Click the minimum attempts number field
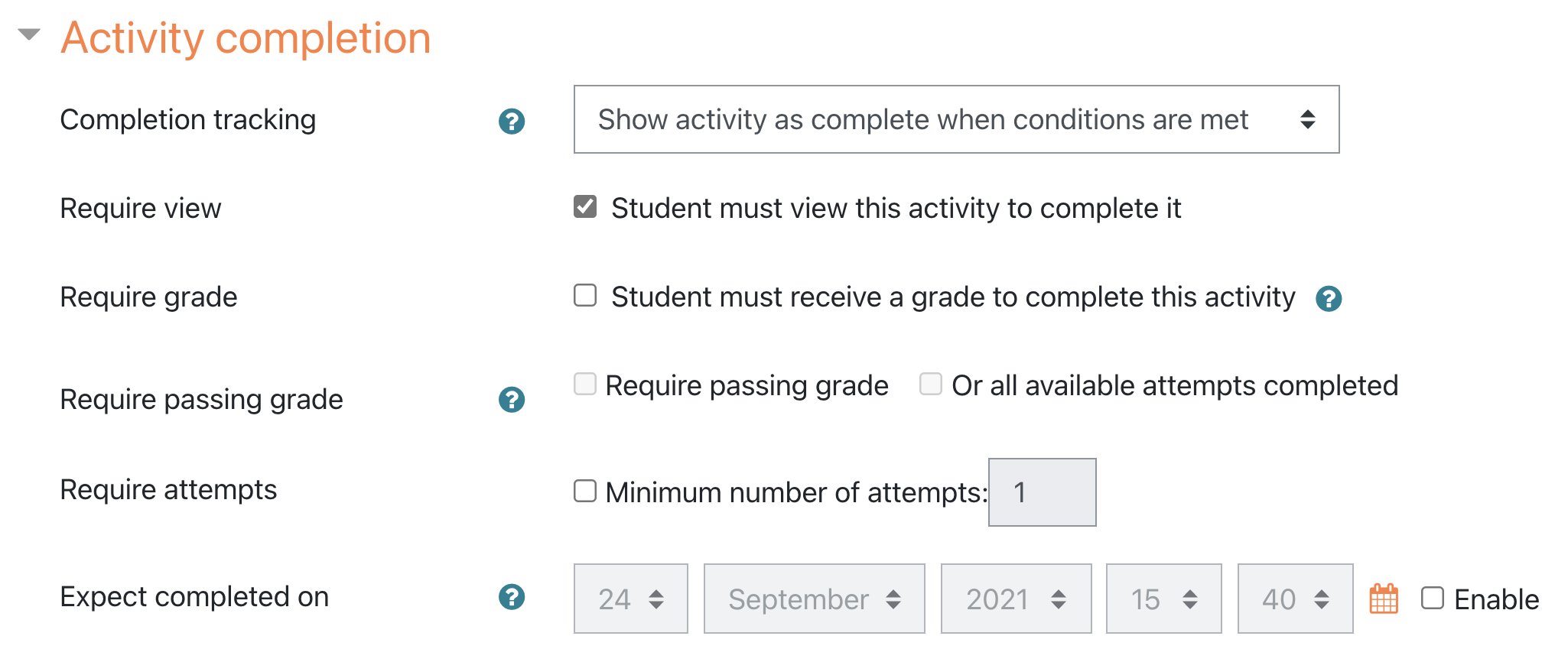 pyautogui.click(x=1042, y=492)
